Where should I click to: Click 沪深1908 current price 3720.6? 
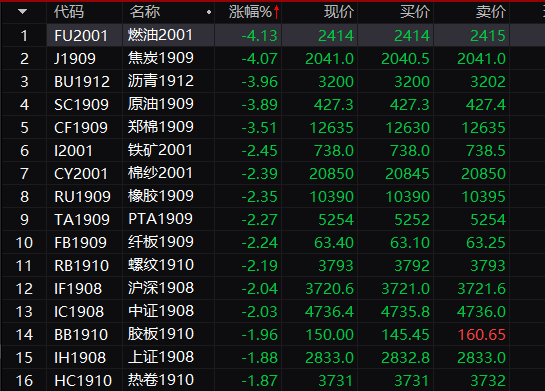[330, 288]
